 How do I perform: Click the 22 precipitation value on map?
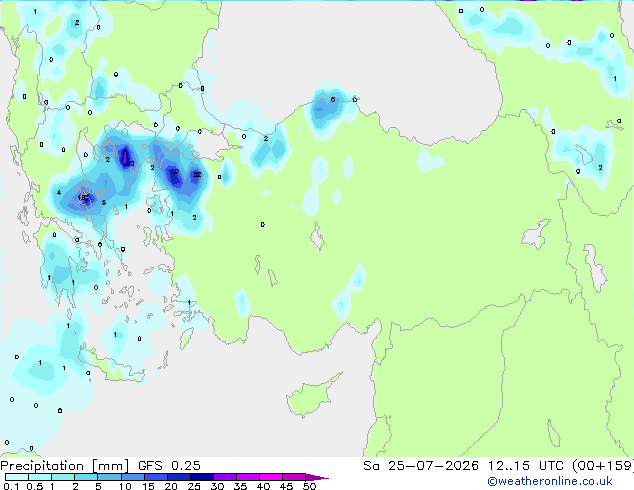(197, 174)
